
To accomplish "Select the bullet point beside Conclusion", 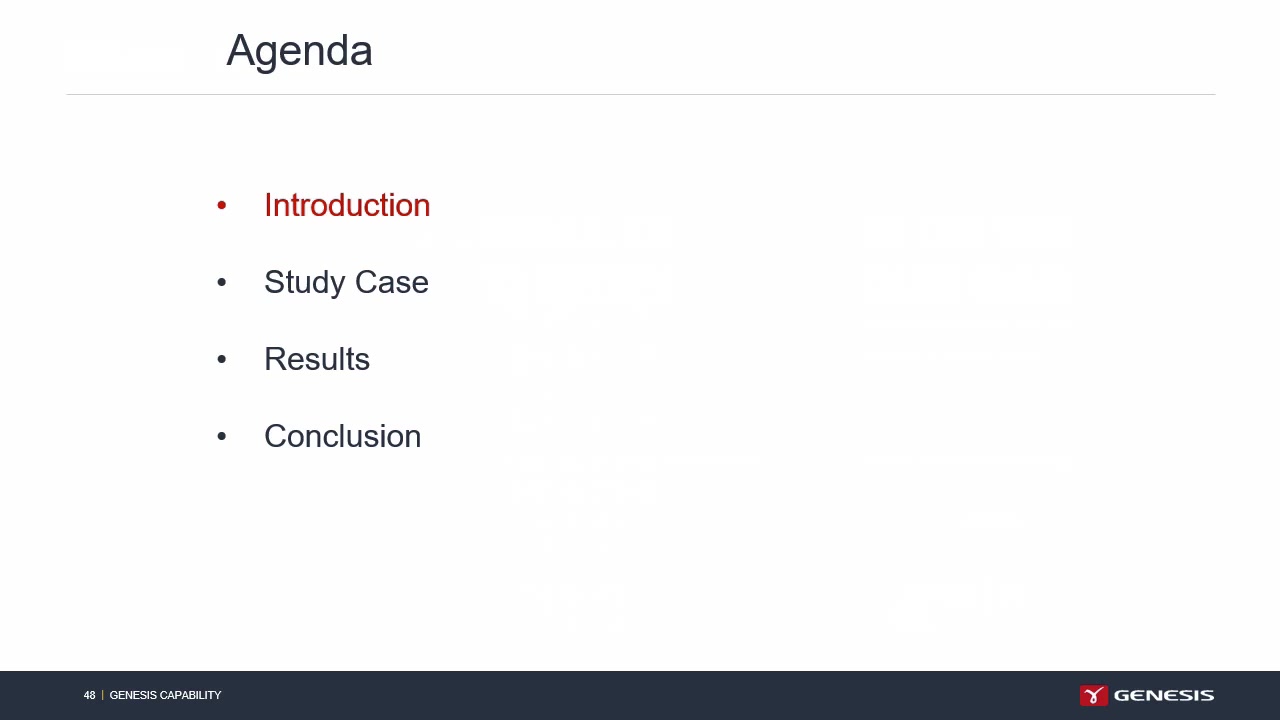I will [222, 437].
